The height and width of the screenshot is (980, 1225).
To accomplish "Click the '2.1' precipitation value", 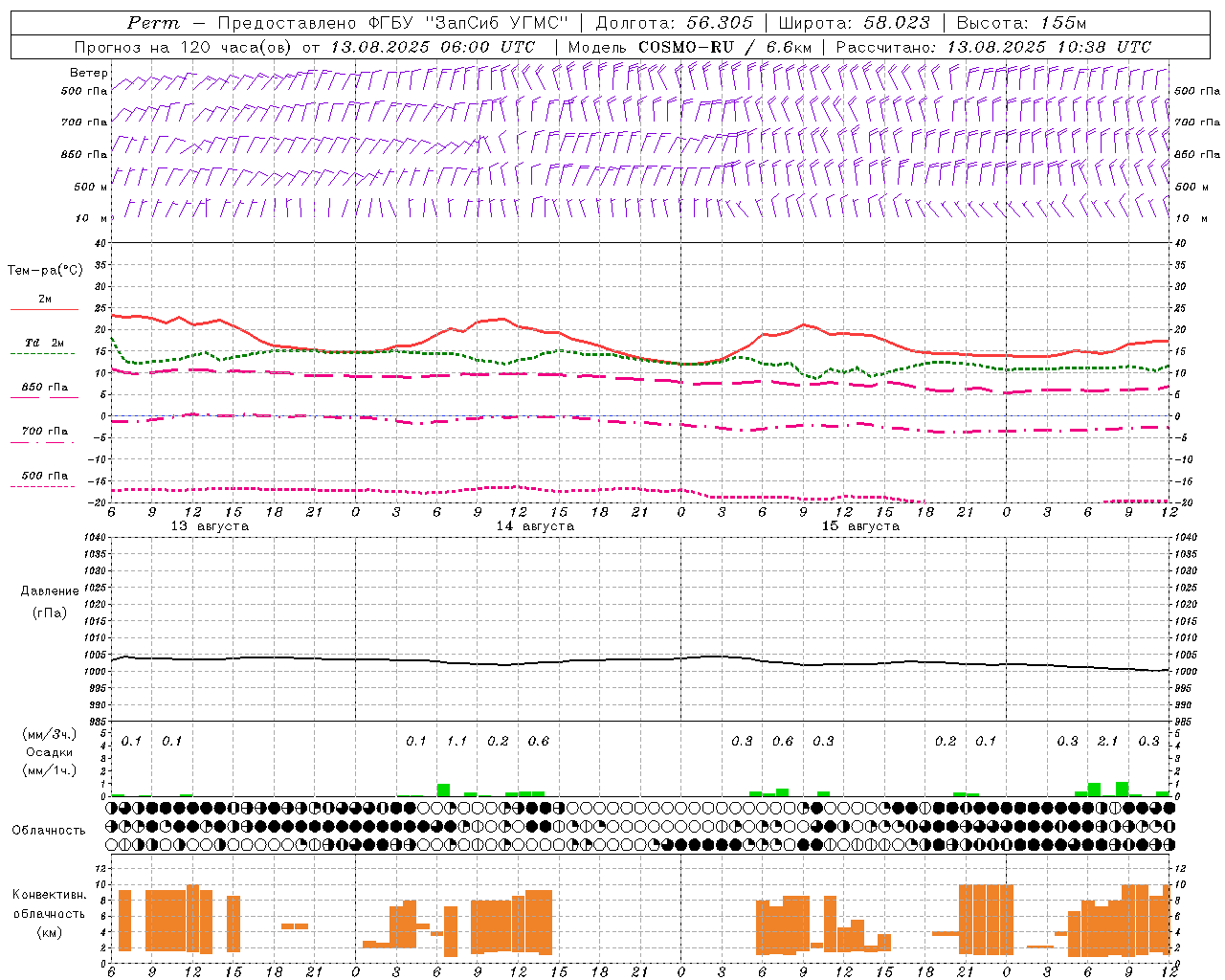I will (1107, 741).
